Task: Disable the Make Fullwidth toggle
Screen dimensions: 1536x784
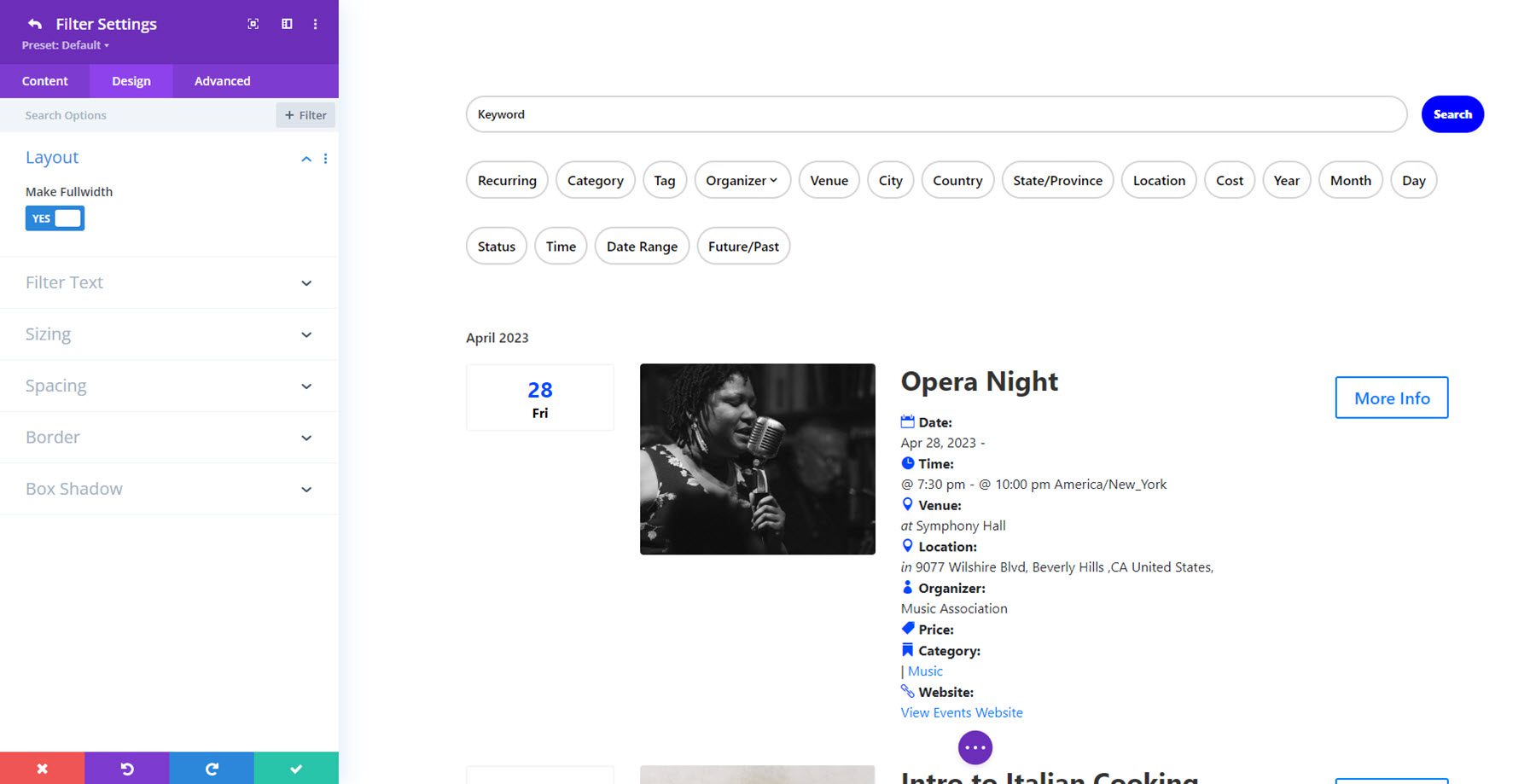Action: coord(55,218)
